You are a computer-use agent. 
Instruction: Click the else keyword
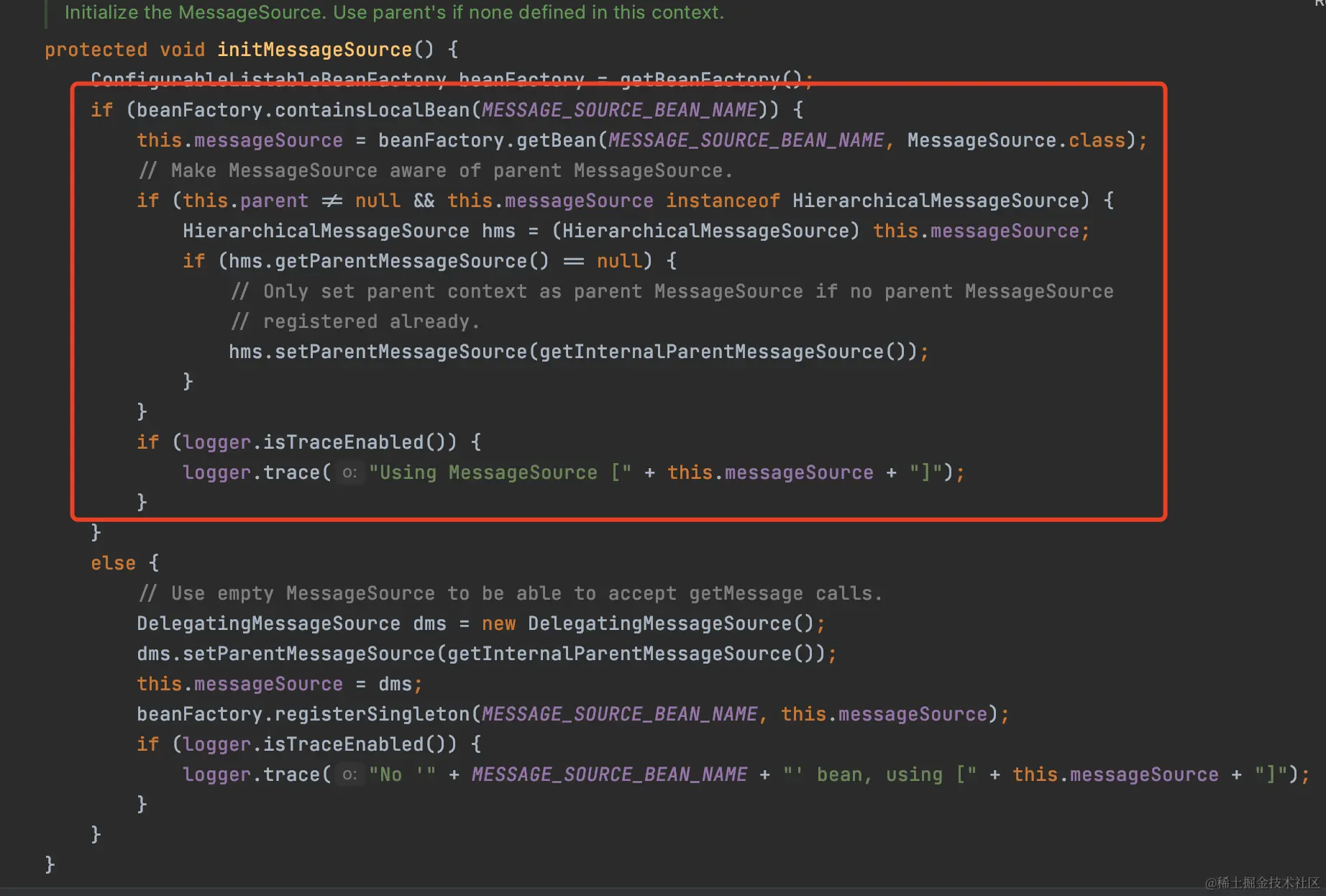coord(113,563)
